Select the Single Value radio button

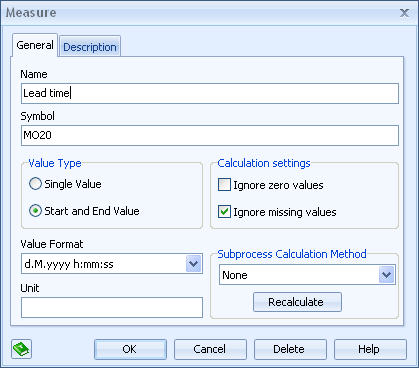coord(35,184)
